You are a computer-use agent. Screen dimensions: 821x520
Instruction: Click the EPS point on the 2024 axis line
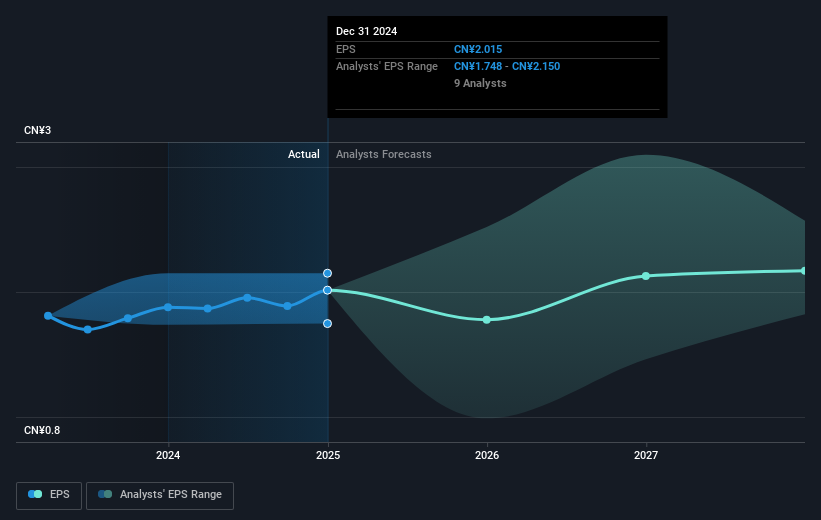168,307
